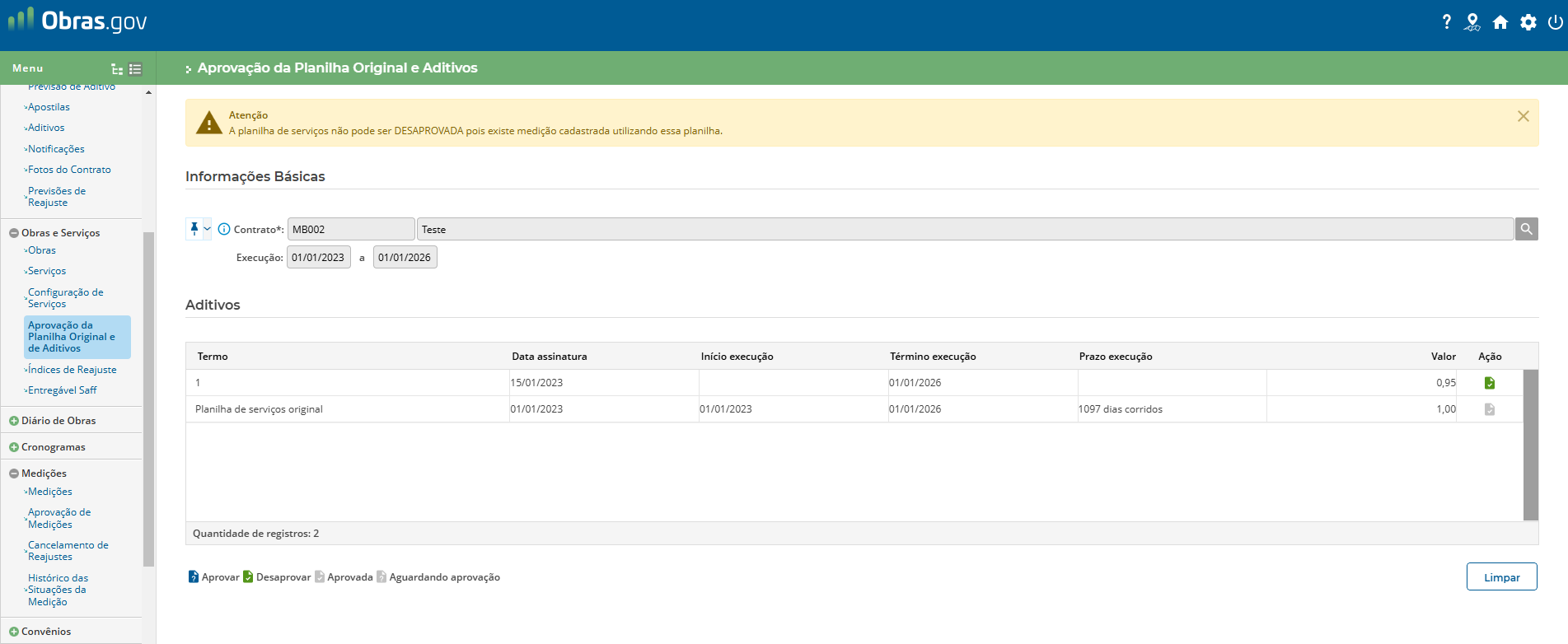Image resolution: width=1568 pixels, height=644 pixels.
Task: Select Aprovação de Medições menu item
Action: (x=59, y=518)
